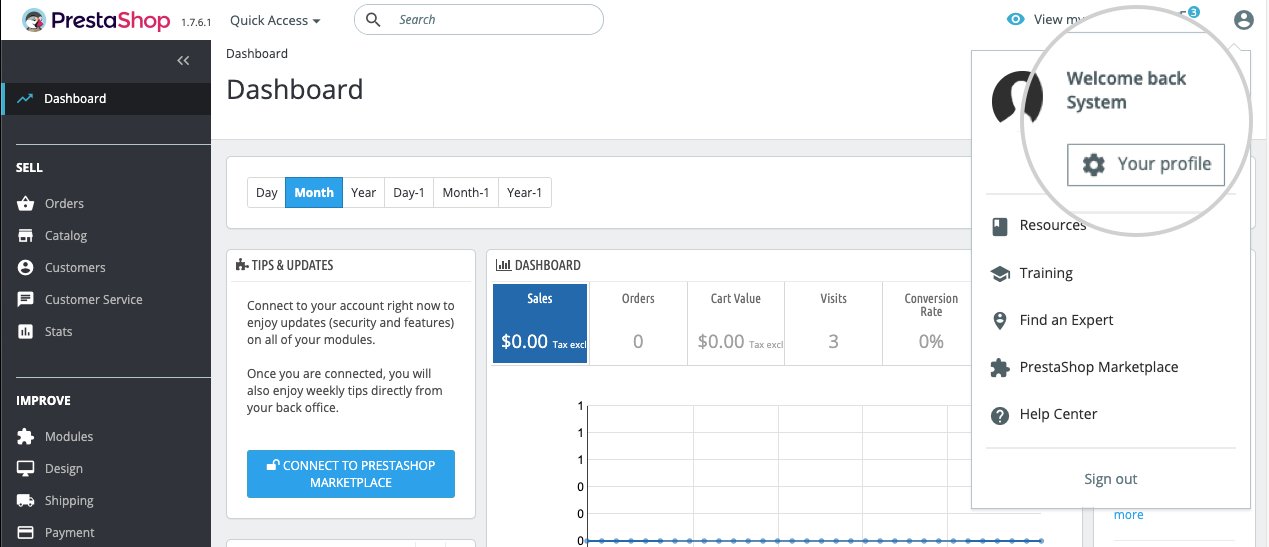Screen dimensions: 1269x547
Task: Click the notifications badge showing 3
Action: point(1193,11)
